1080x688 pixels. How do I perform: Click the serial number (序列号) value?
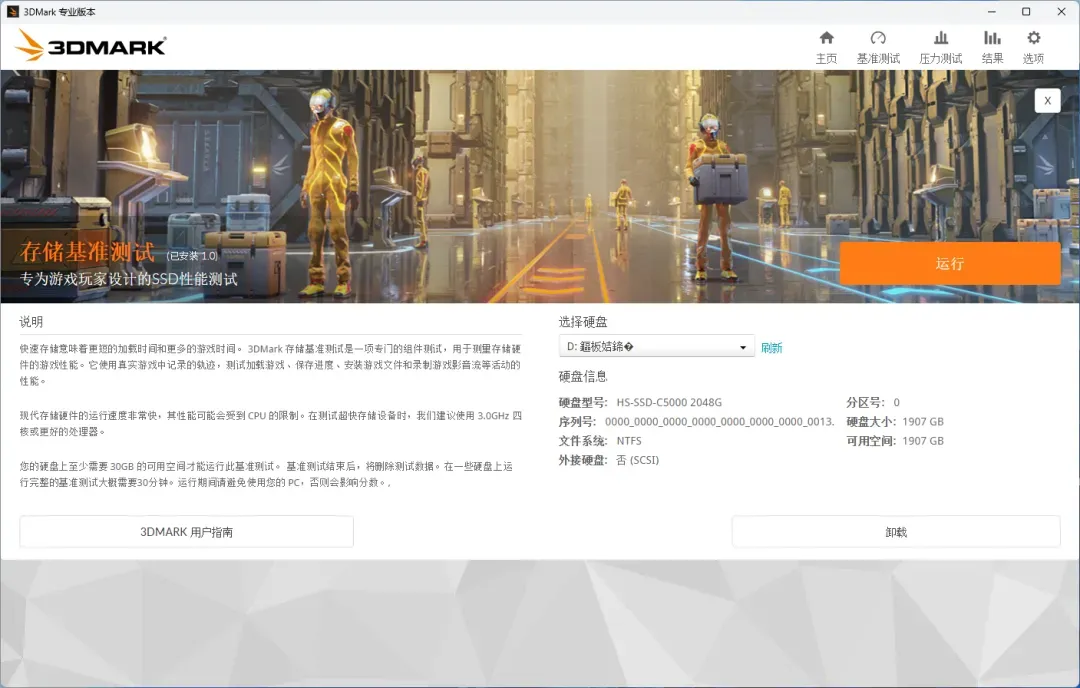(x=719, y=422)
